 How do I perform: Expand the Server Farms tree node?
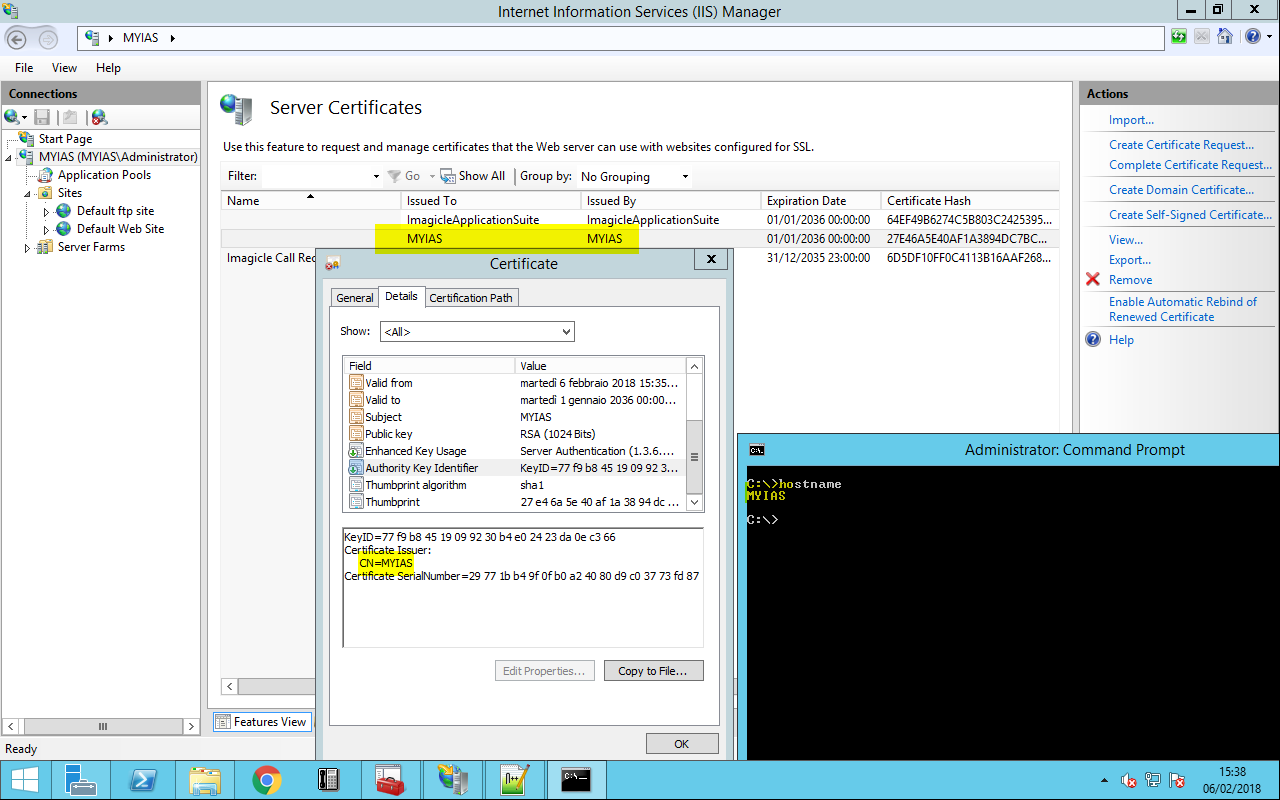27,248
